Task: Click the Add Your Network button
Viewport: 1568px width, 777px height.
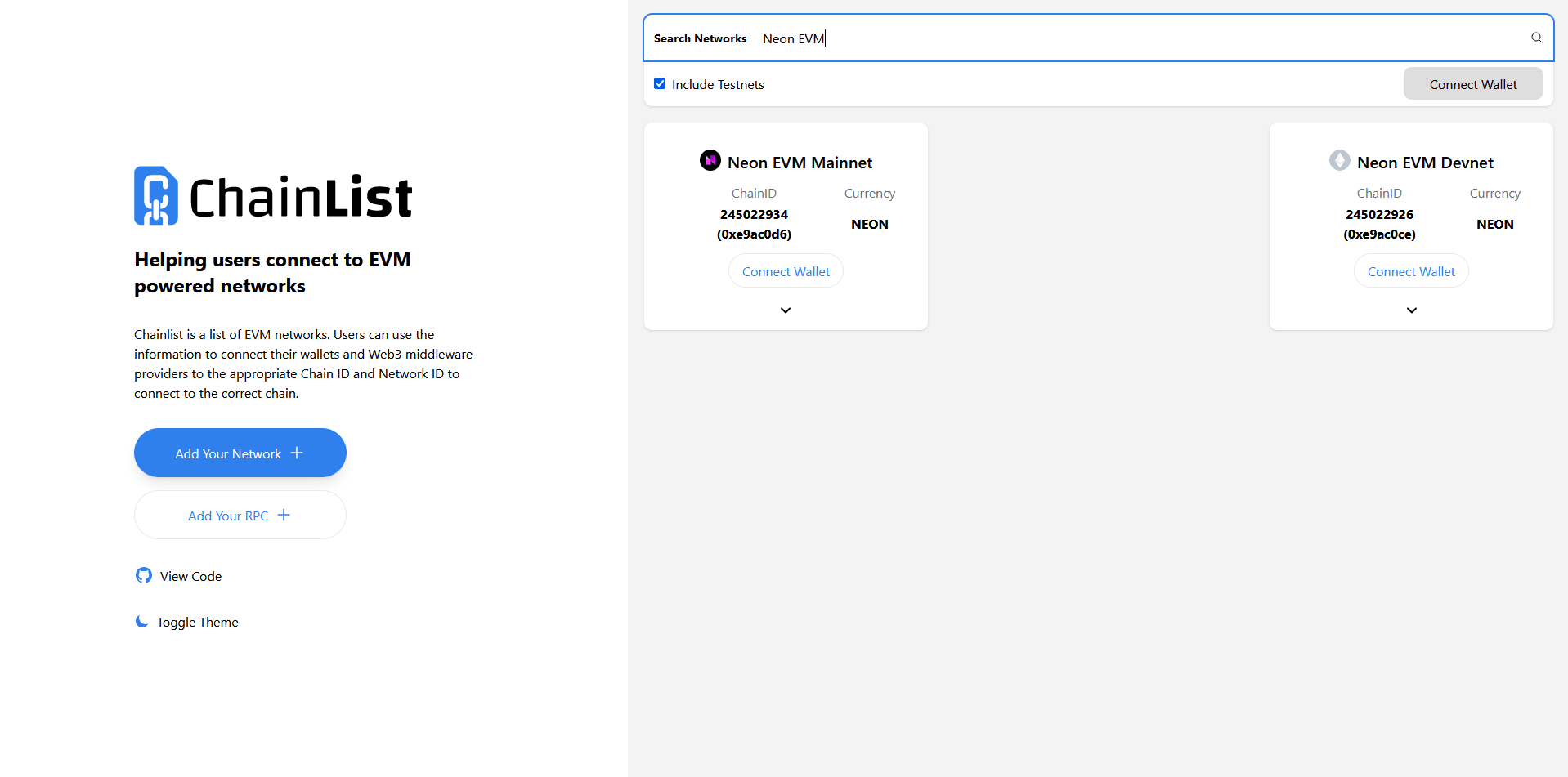Action: click(x=240, y=453)
